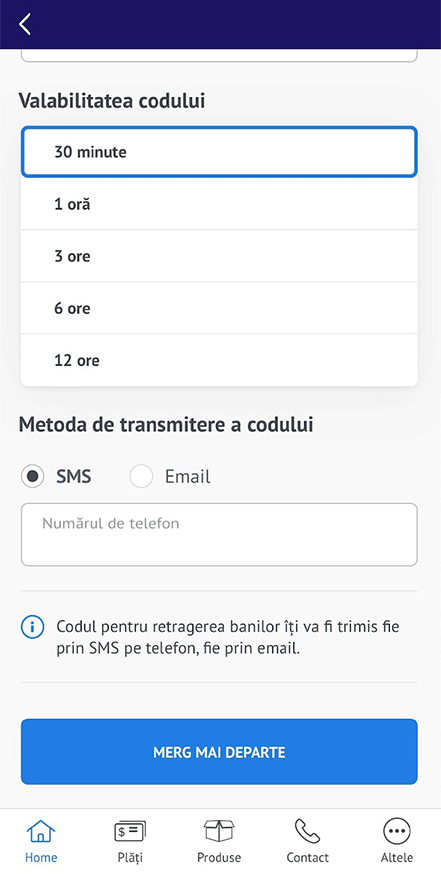
Task: Switch to the Produse tab label
Action: (x=219, y=857)
